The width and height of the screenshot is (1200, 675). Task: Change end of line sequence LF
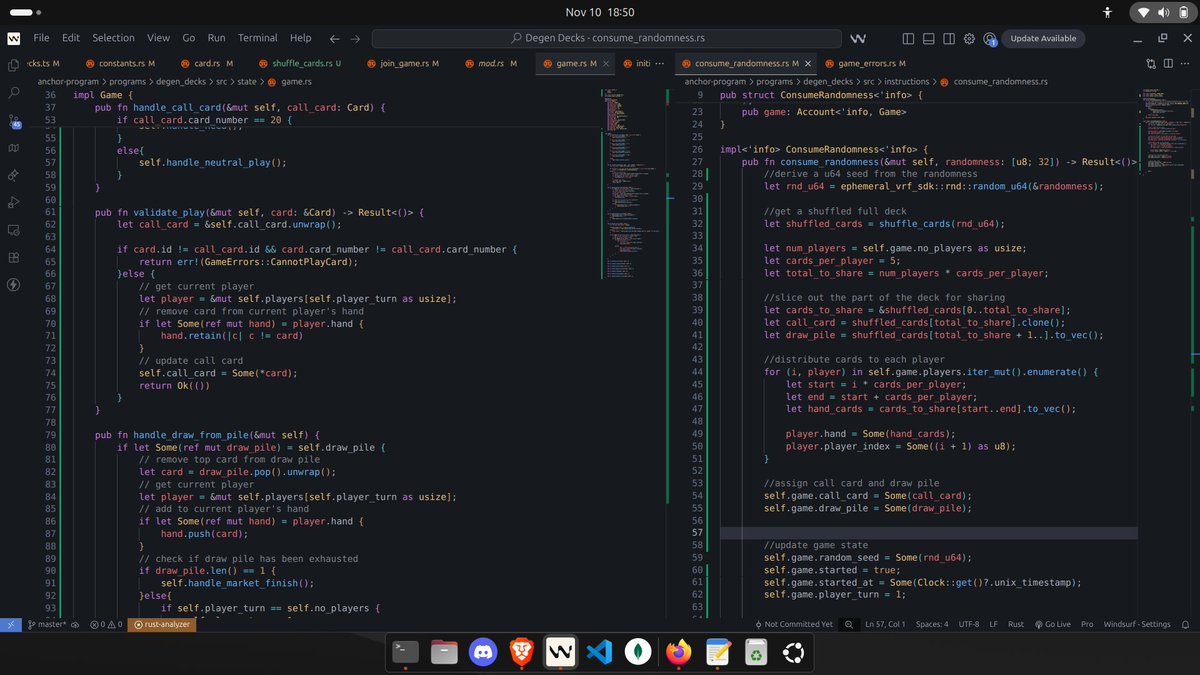[x=994, y=624]
